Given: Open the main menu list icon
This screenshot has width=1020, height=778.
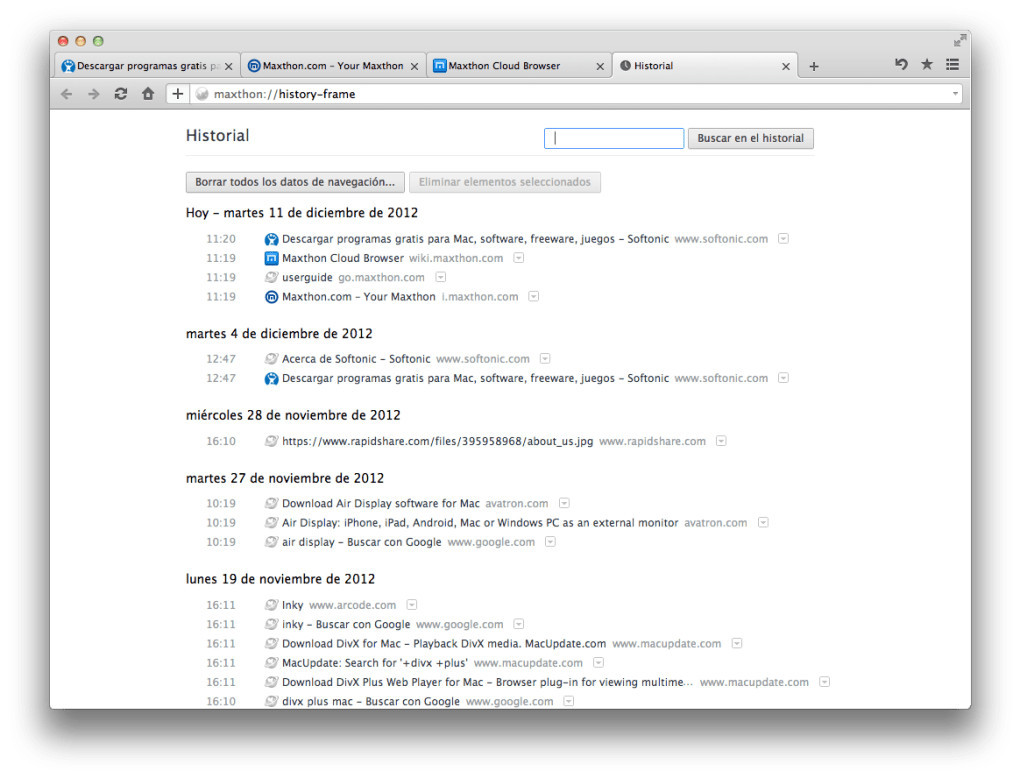Looking at the screenshot, I should pyautogui.click(x=952, y=64).
